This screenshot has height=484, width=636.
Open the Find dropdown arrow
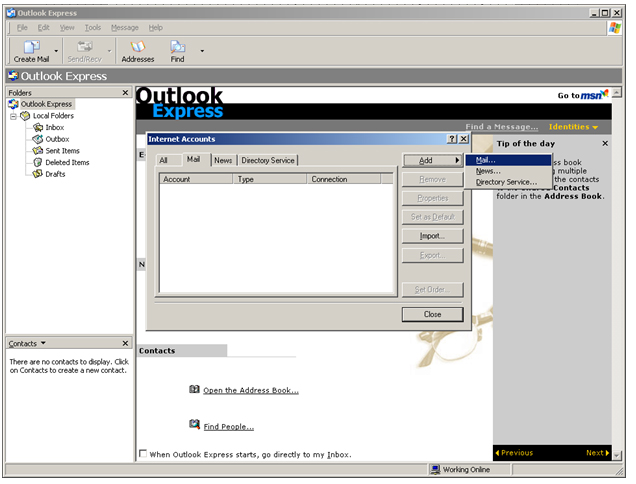point(202,51)
